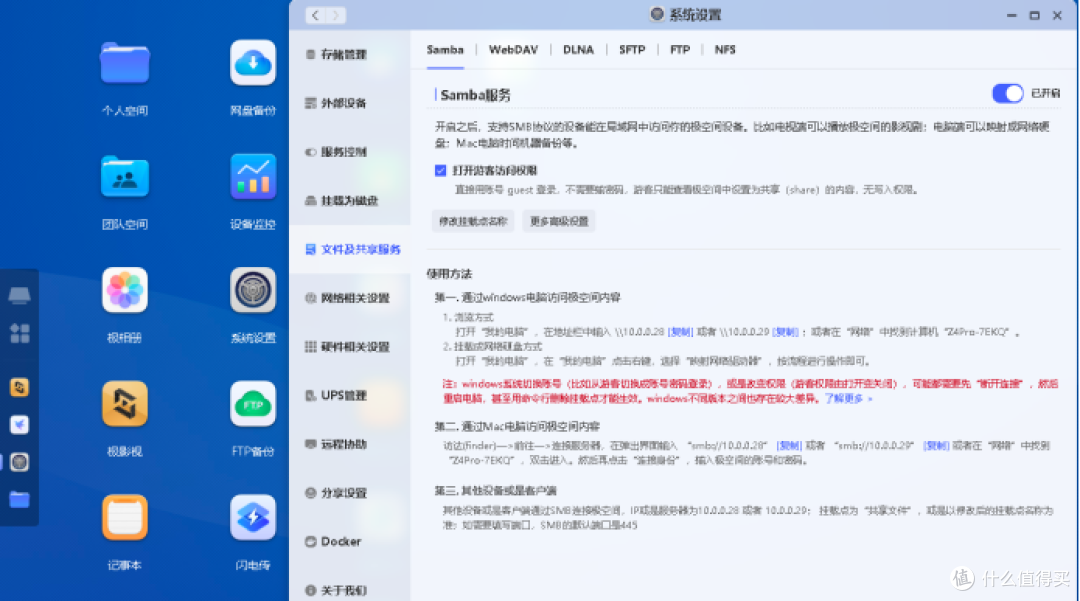Screen dimensions: 1080x601
Task: Switch to the Samba tab
Action: pos(445,50)
